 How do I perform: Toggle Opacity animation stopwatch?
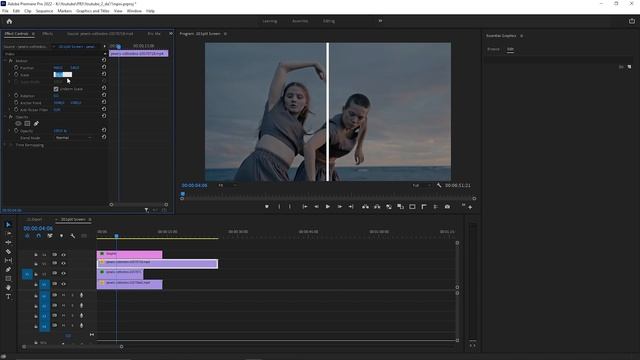click(x=16, y=131)
